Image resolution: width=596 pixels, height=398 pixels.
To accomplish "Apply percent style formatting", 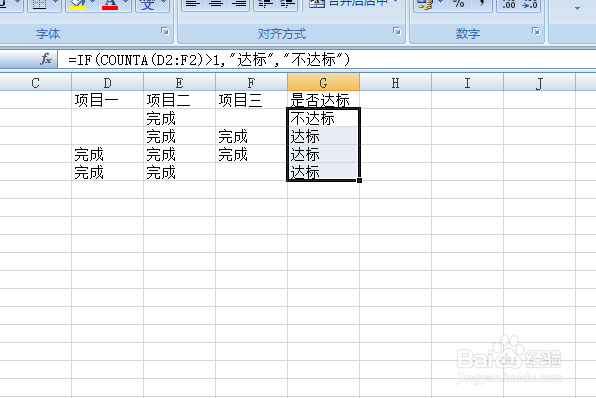I will (459, 5).
